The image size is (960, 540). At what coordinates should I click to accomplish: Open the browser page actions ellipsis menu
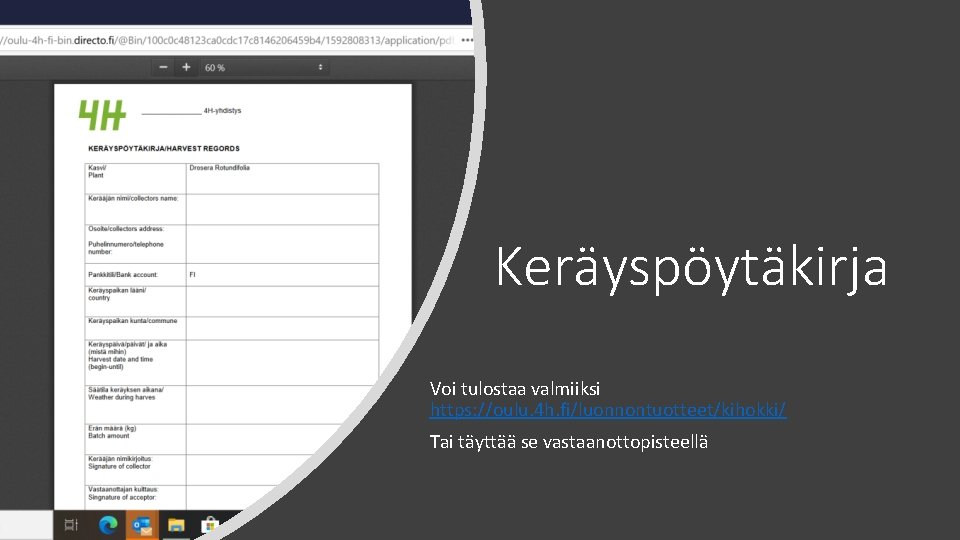[467, 40]
